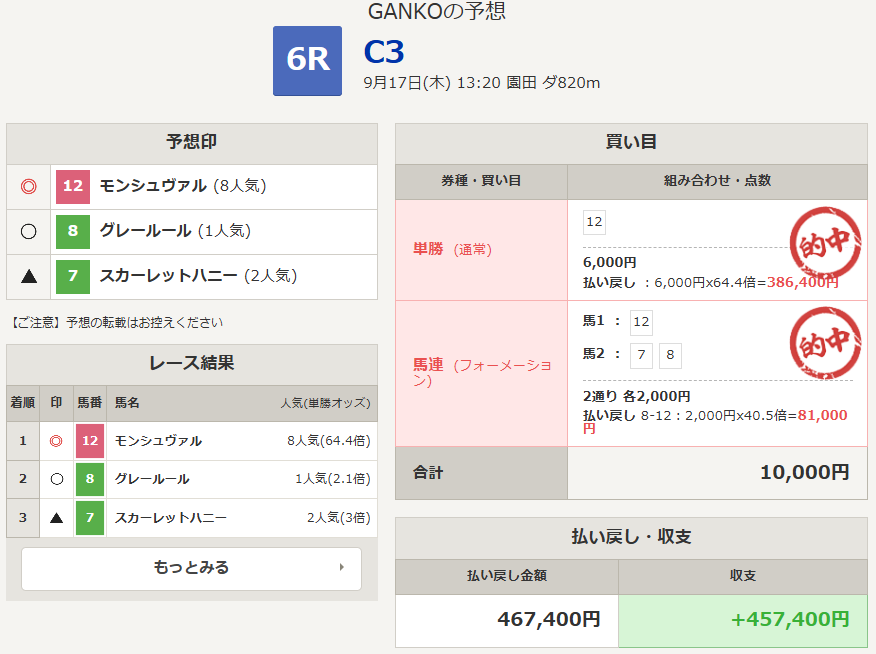Screen dimensions: 876x654
Task: Click the arrow on もっとみる button
Action: (342, 567)
